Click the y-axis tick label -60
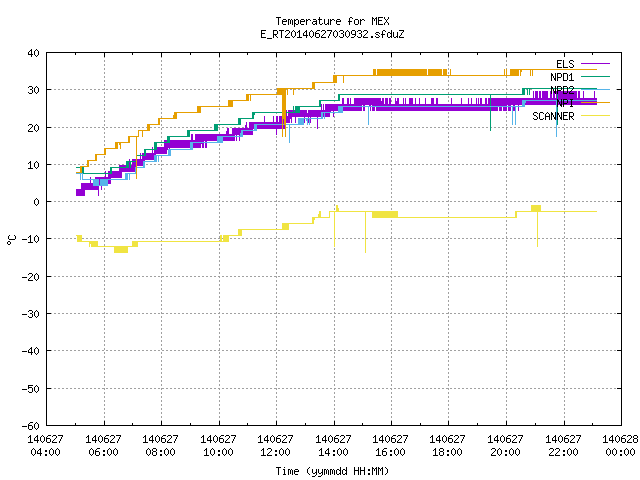 pos(31,426)
